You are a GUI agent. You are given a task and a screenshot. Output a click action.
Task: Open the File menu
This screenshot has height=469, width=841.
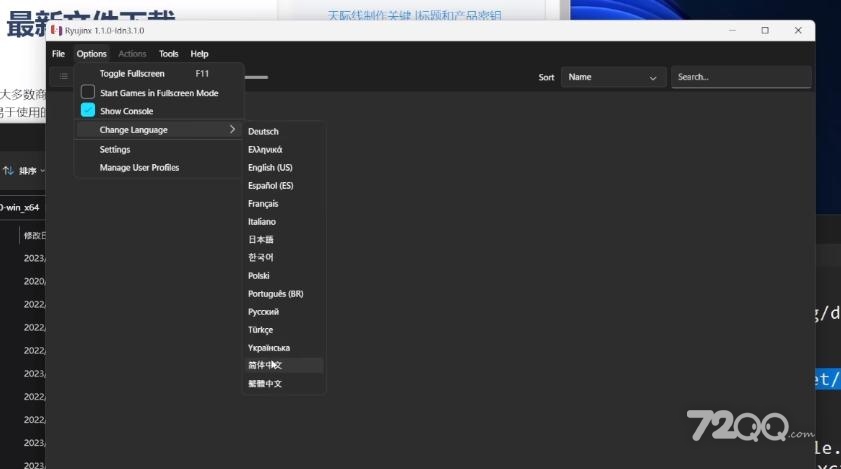click(58, 54)
